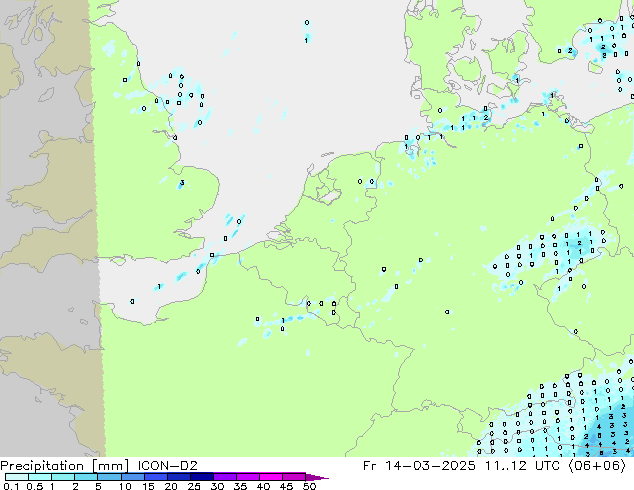Click the 5–10 mm blue legend swatch

pos(110,477)
